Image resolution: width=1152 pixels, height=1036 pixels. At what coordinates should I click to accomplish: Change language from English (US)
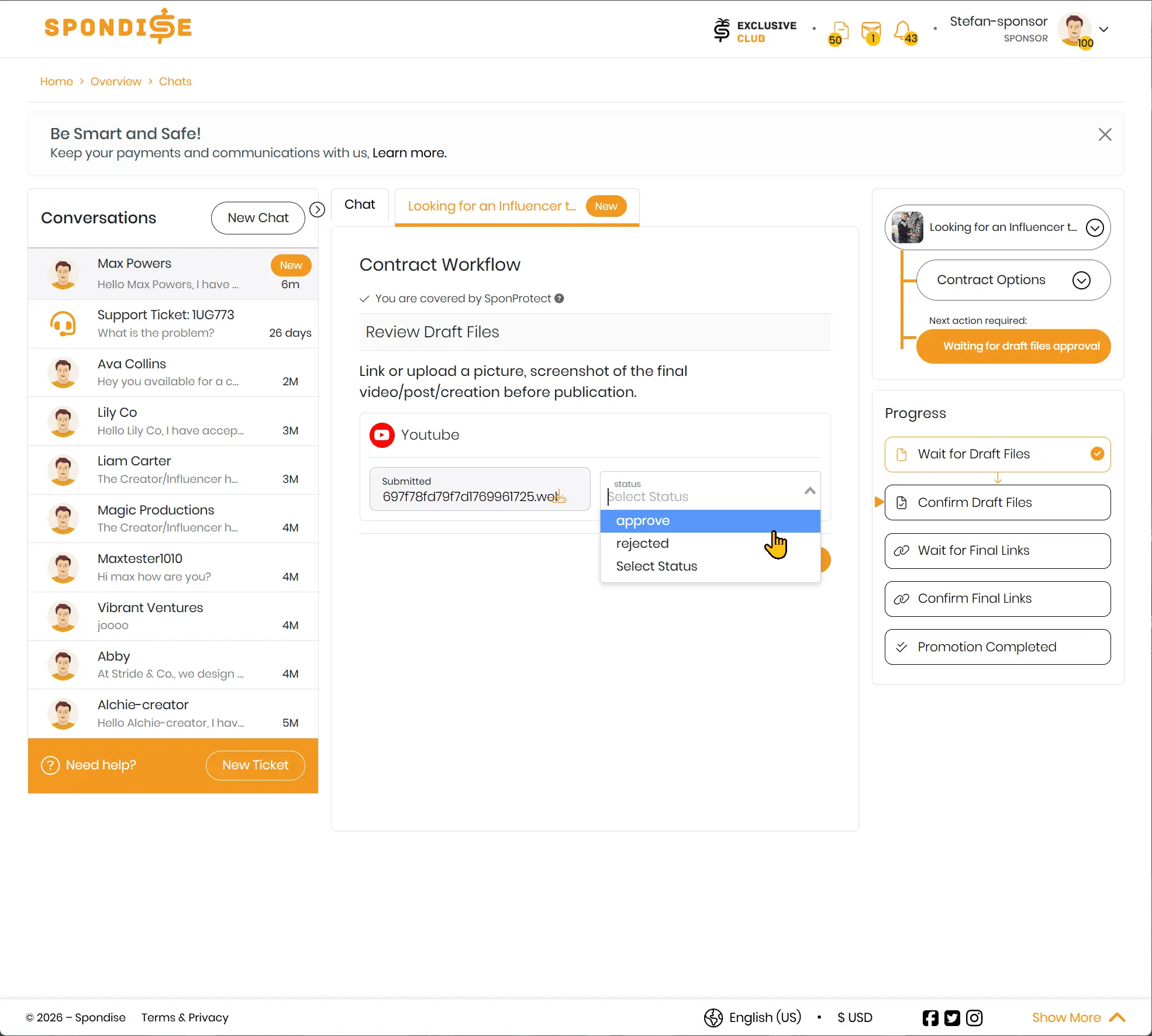point(765,1017)
